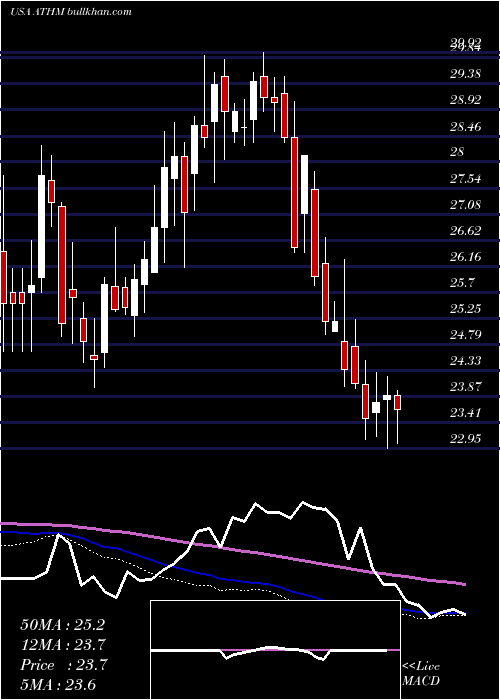Click the <<Live MACD label
Viewport: 500px width, 700px height.
[x=421, y=673]
